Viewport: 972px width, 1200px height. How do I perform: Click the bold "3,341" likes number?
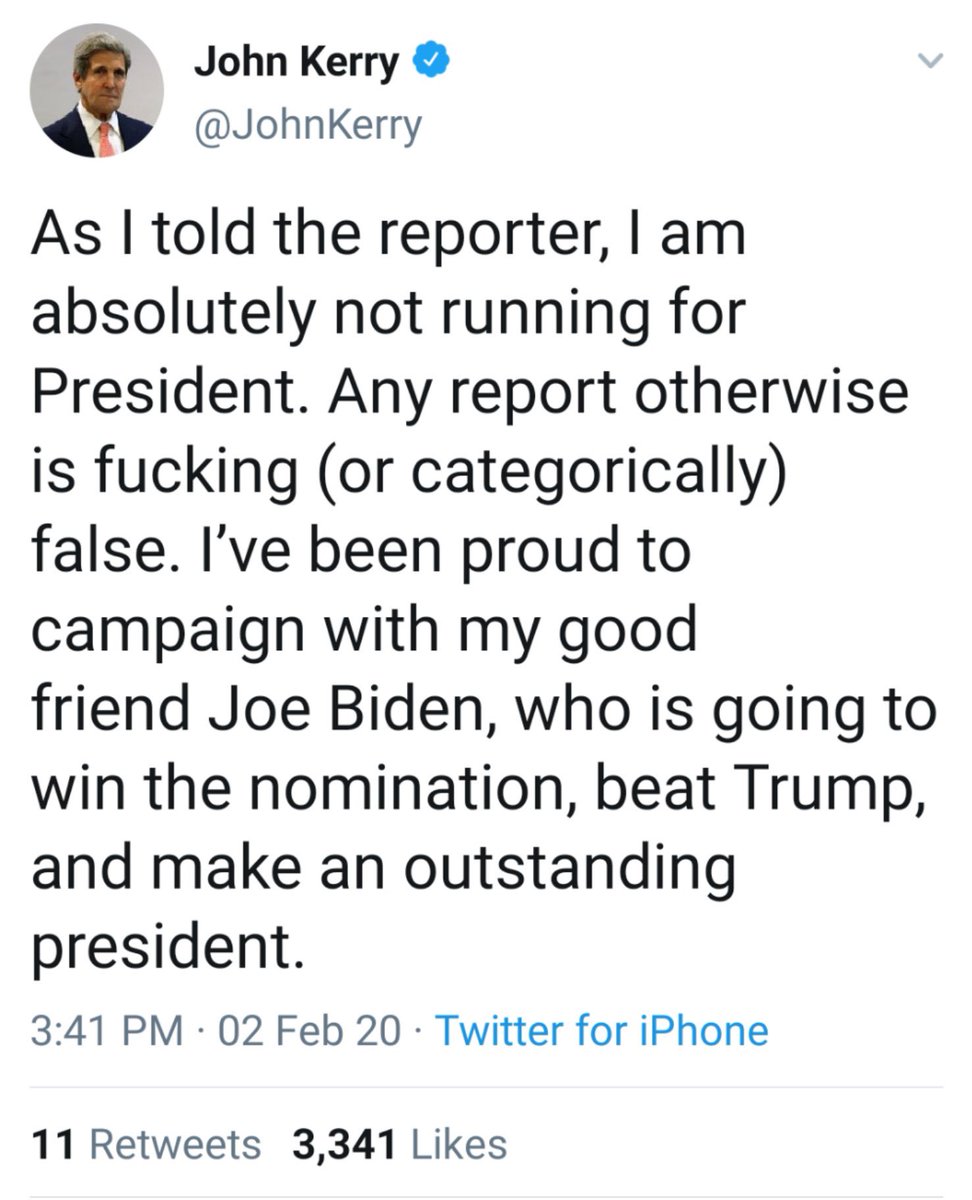click(343, 1144)
